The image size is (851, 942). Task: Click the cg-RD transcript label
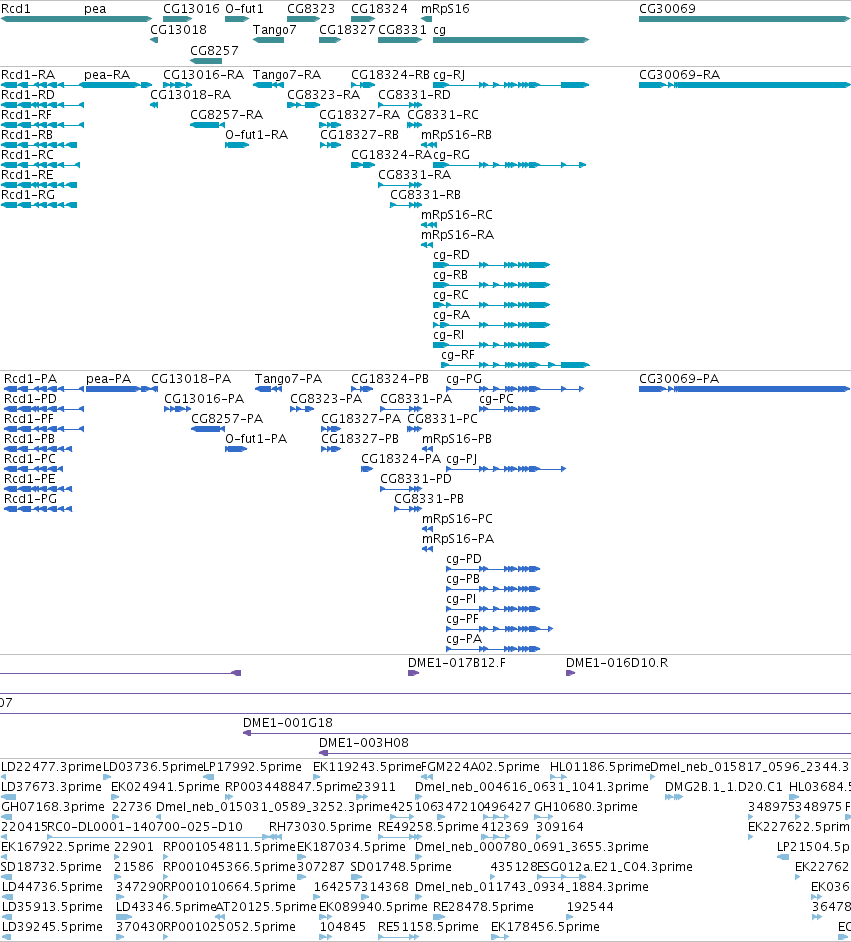[452, 255]
